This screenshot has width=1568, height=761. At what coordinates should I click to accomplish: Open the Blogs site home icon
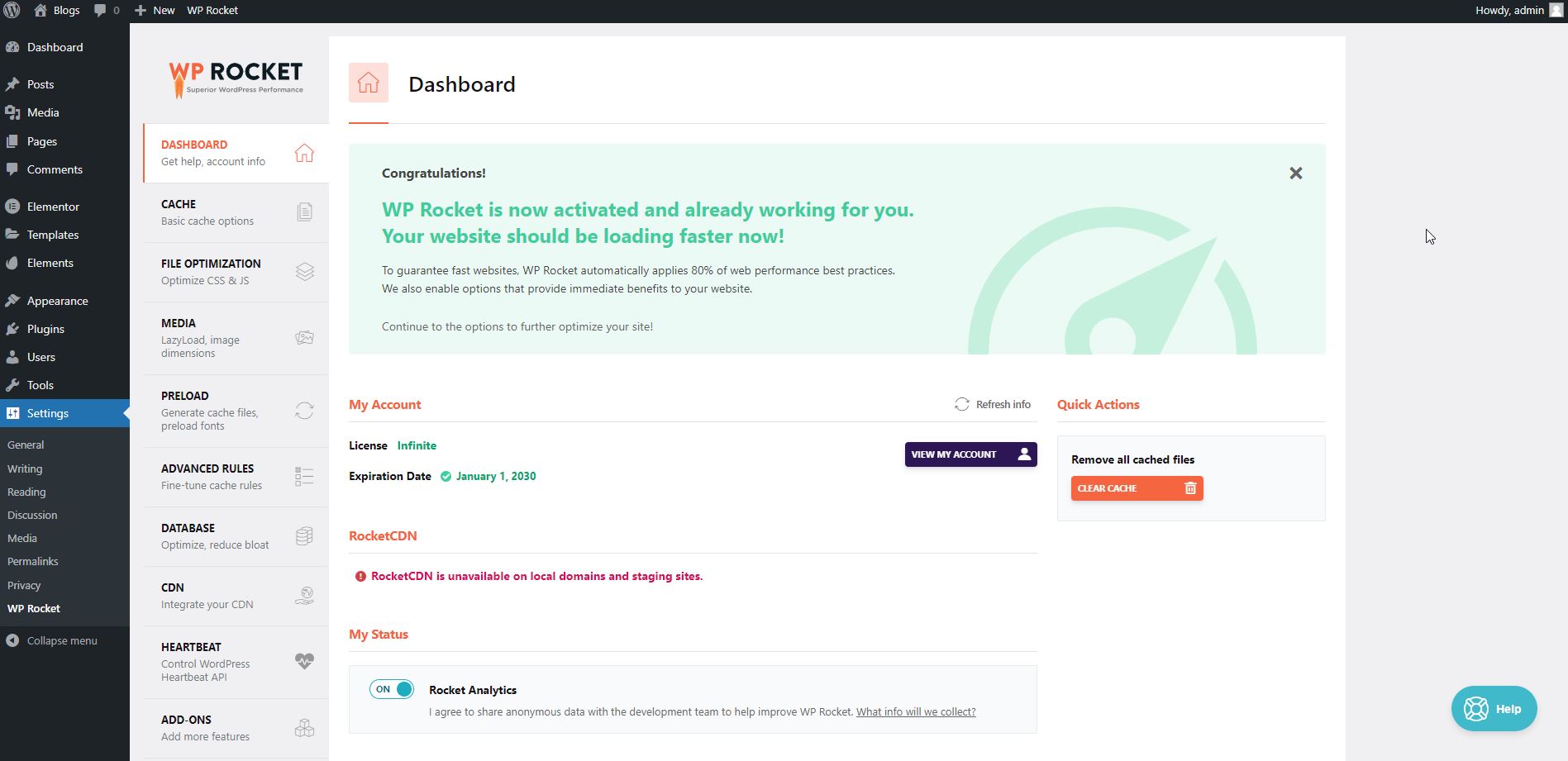[x=41, y=11]
